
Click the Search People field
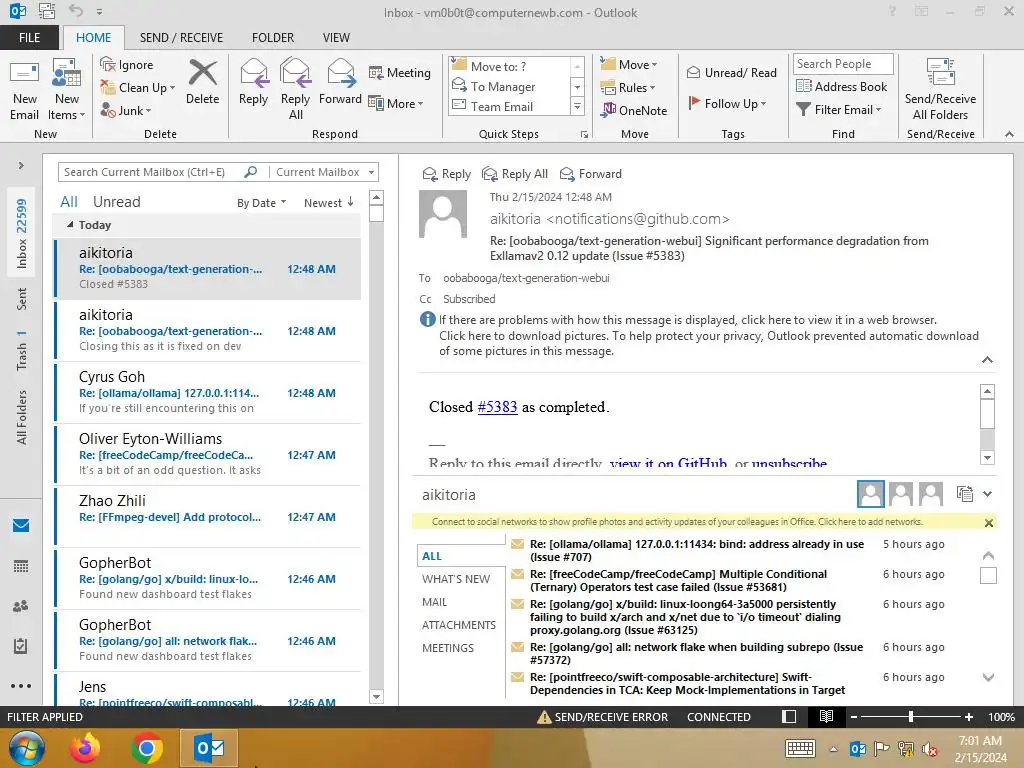842,64
